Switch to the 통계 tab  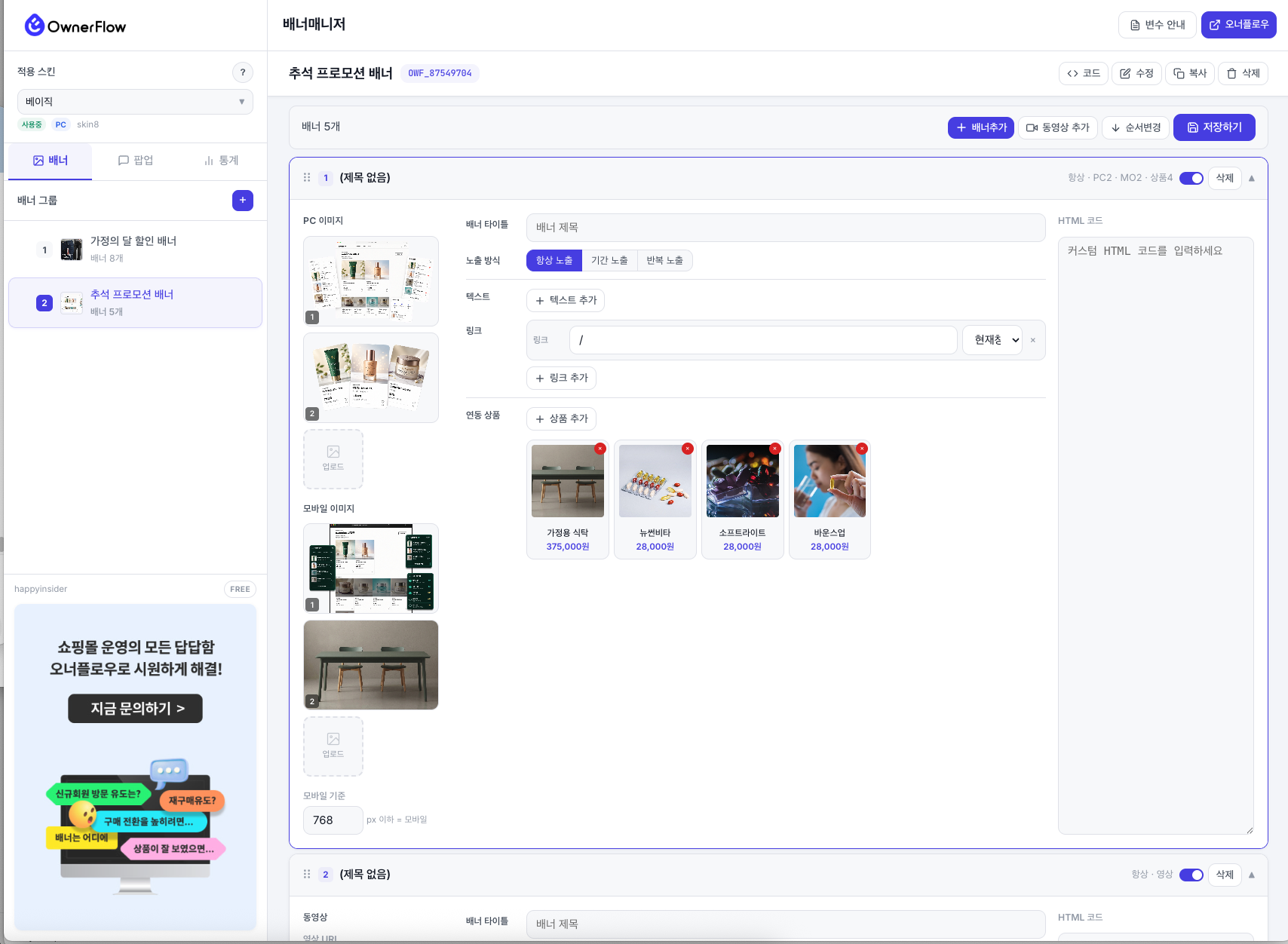point(221,161)
